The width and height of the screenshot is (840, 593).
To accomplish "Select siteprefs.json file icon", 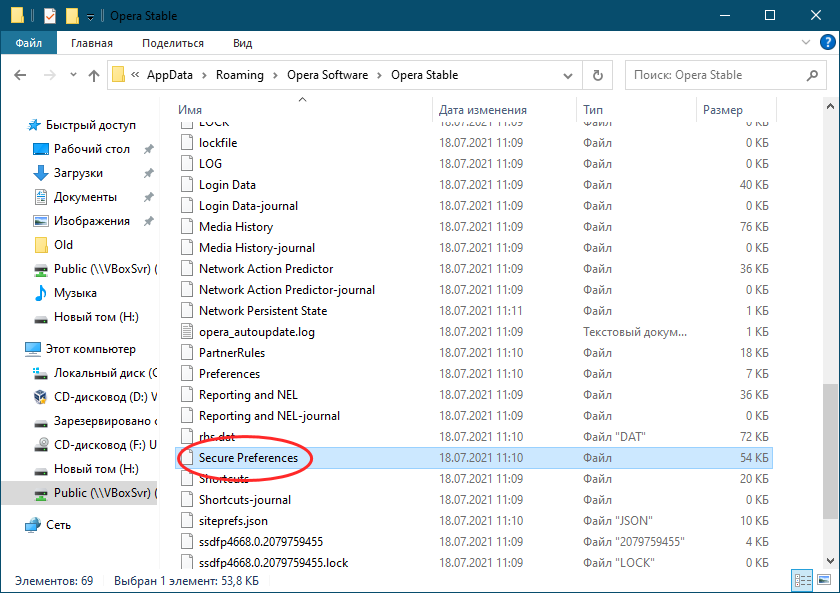I will click(x=186, y=521).
